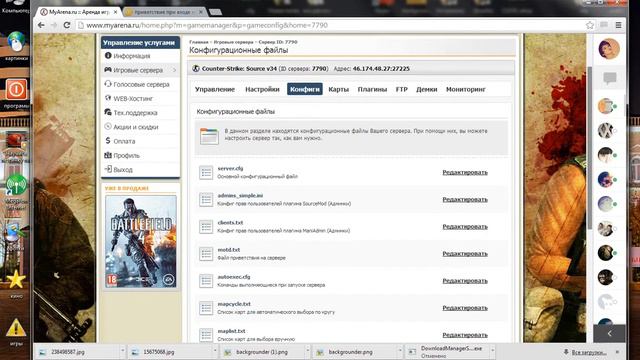Switch to the Карты tab

click(x=338, y=89)
